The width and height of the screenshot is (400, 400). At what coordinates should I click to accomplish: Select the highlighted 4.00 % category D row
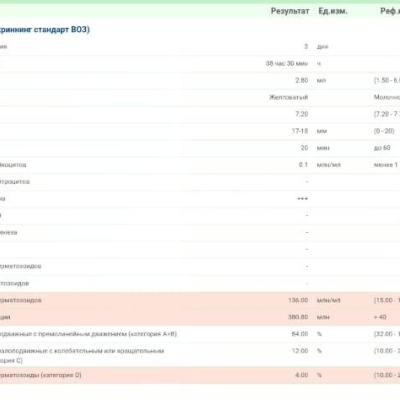point(200,375)
